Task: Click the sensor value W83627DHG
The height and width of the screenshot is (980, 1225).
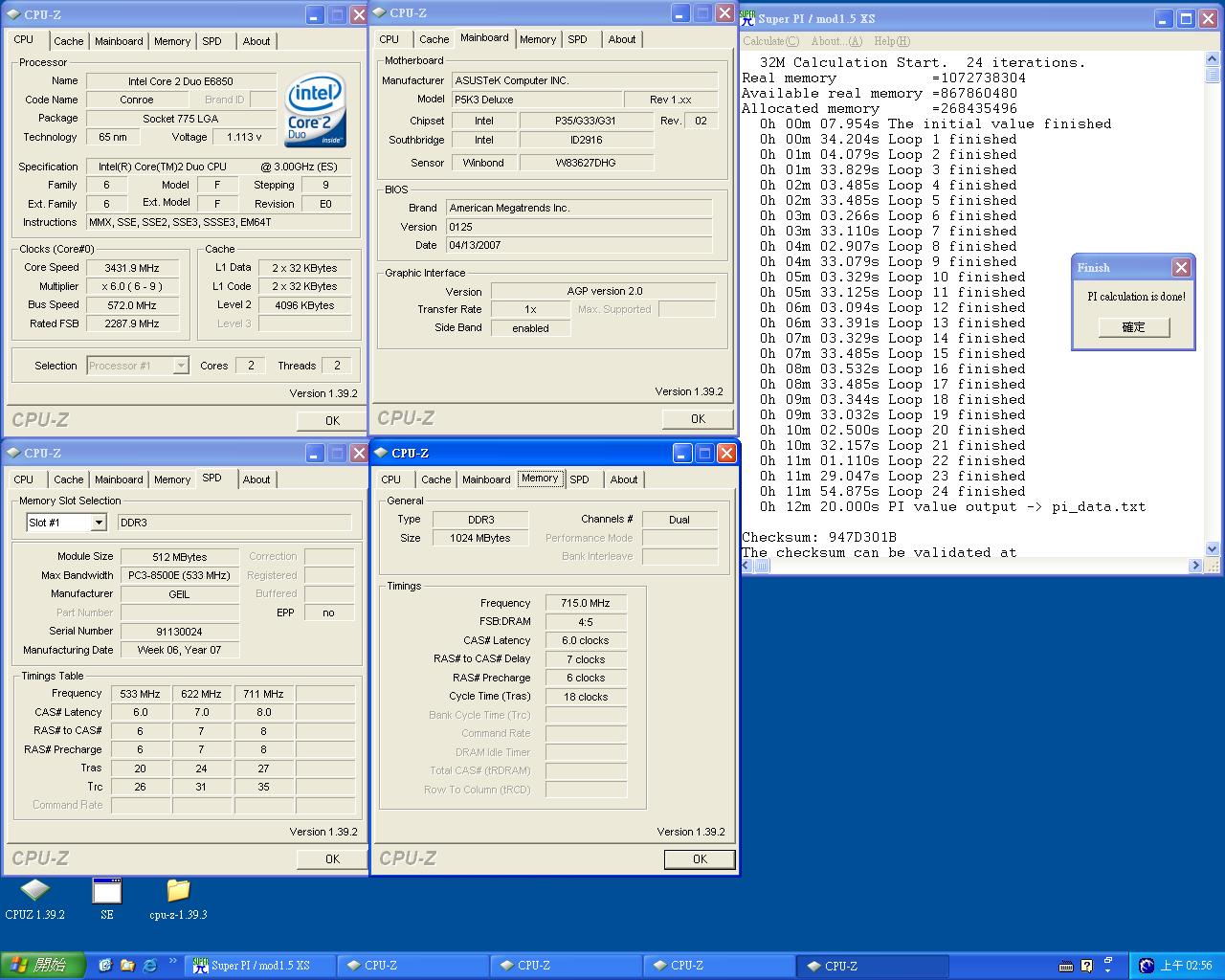Action: (x=587, y=163)
